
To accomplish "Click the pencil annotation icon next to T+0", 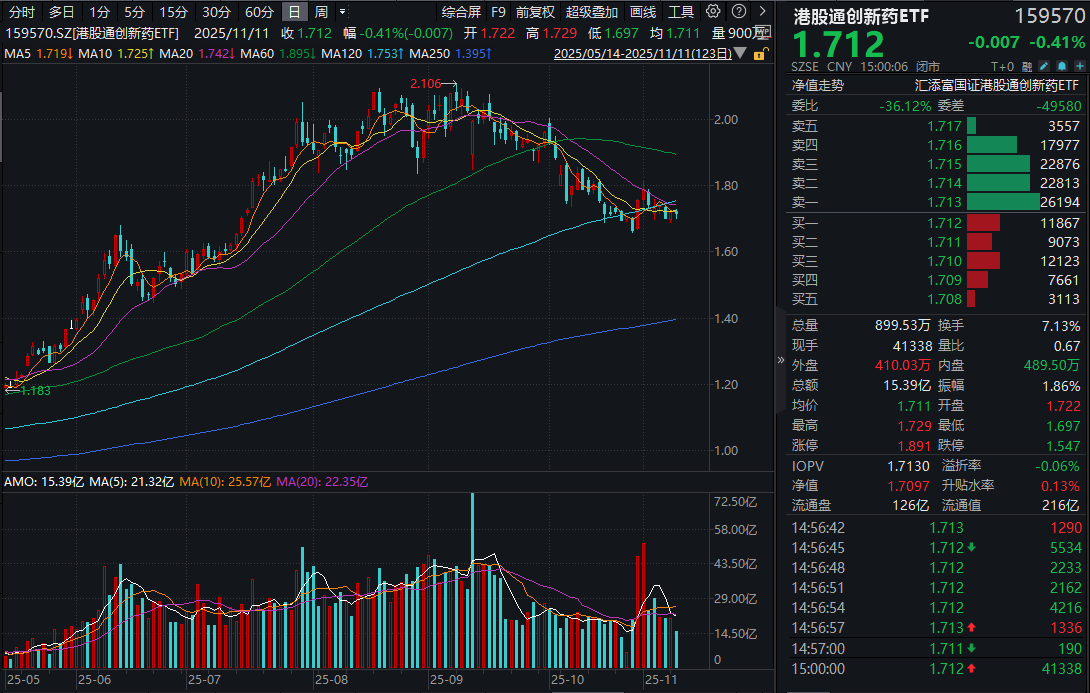I will pos(1043,64).
